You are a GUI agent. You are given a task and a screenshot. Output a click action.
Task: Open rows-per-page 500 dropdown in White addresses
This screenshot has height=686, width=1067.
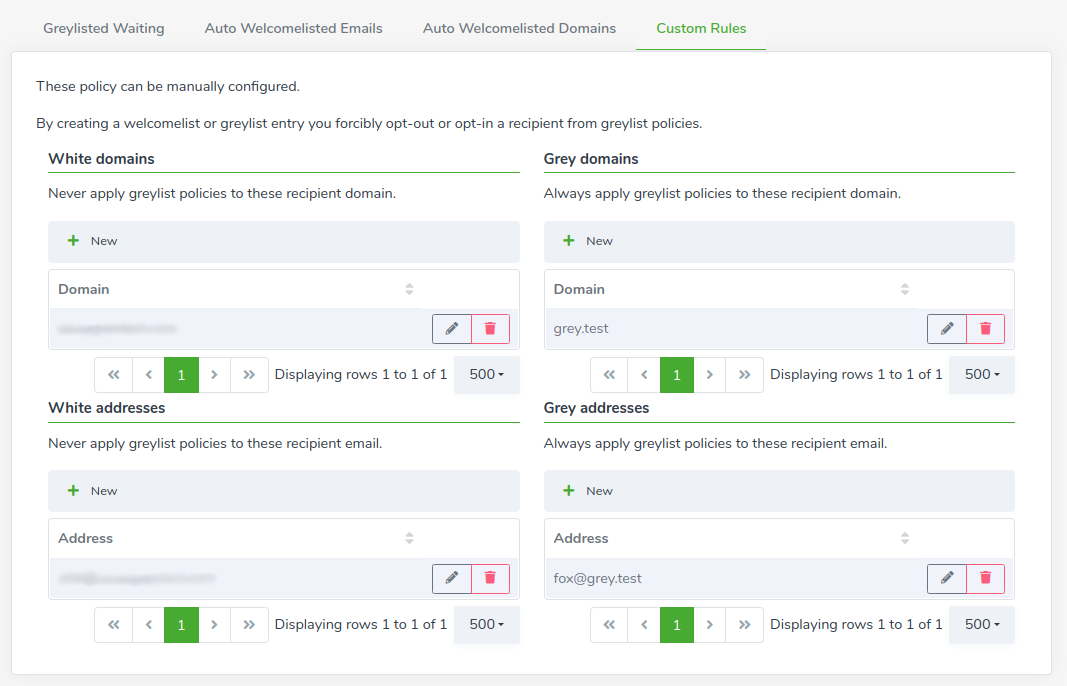point(487,625)
